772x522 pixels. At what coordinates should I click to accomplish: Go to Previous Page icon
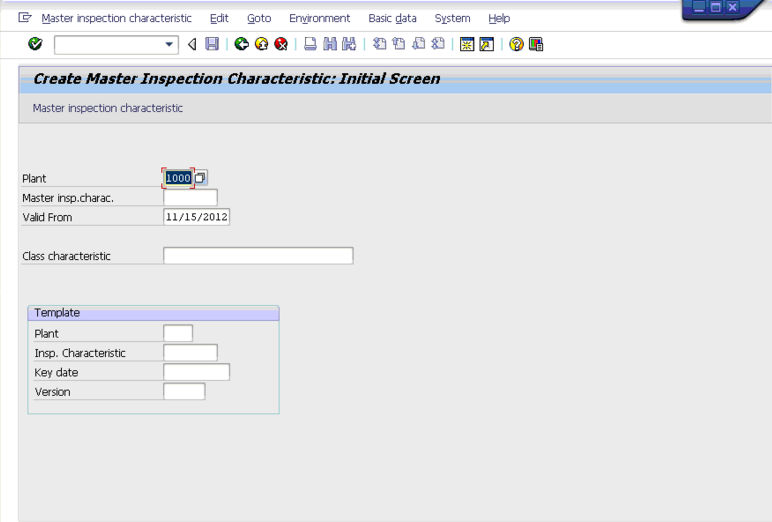(399, 44)
